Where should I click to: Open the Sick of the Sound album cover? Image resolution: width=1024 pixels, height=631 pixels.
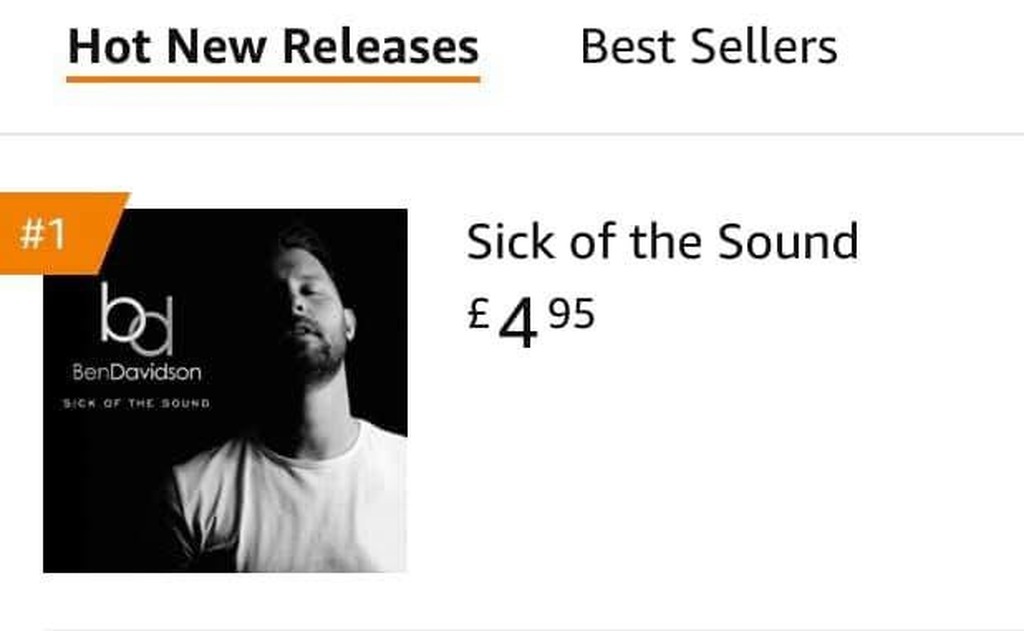click(225, 391)
